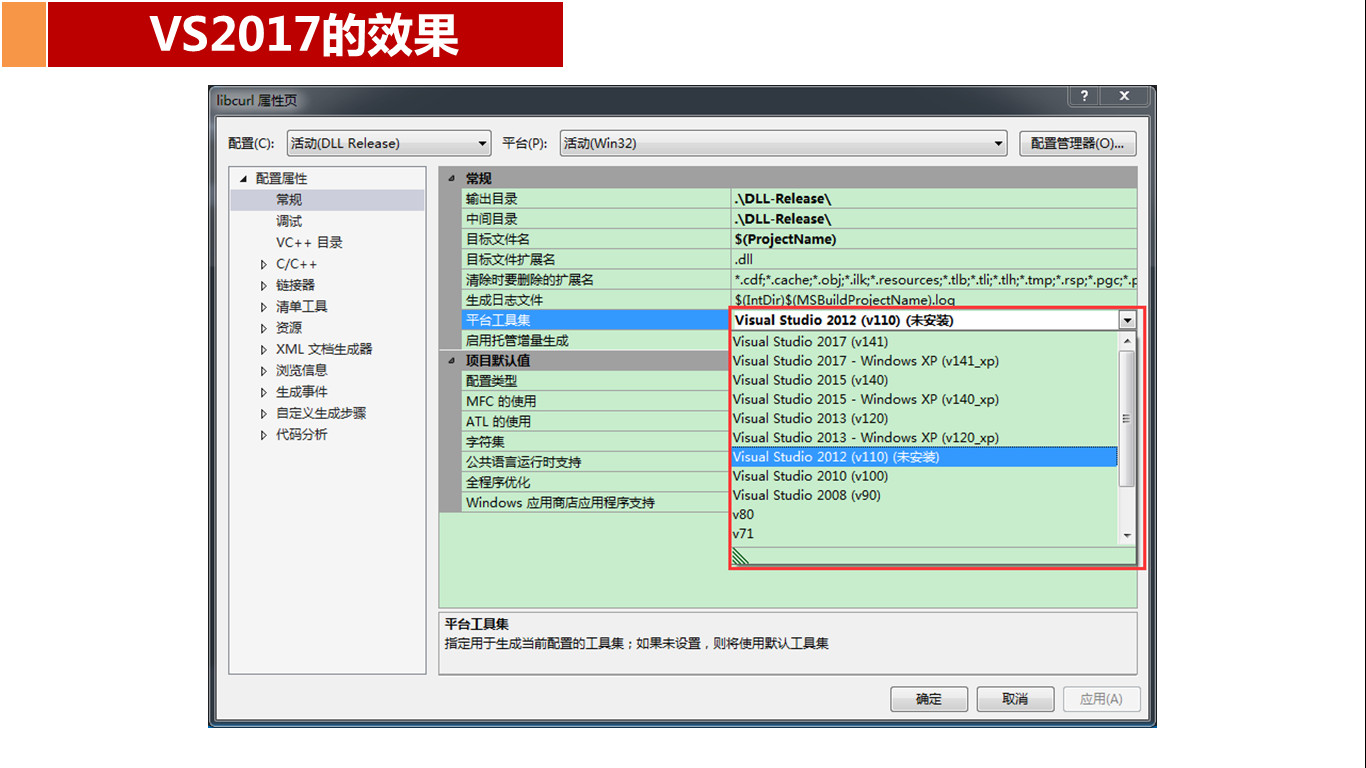Select the 配置类型 property name
The width and height of the screenshot is (1366, 768).
click(x=492, y=381)
